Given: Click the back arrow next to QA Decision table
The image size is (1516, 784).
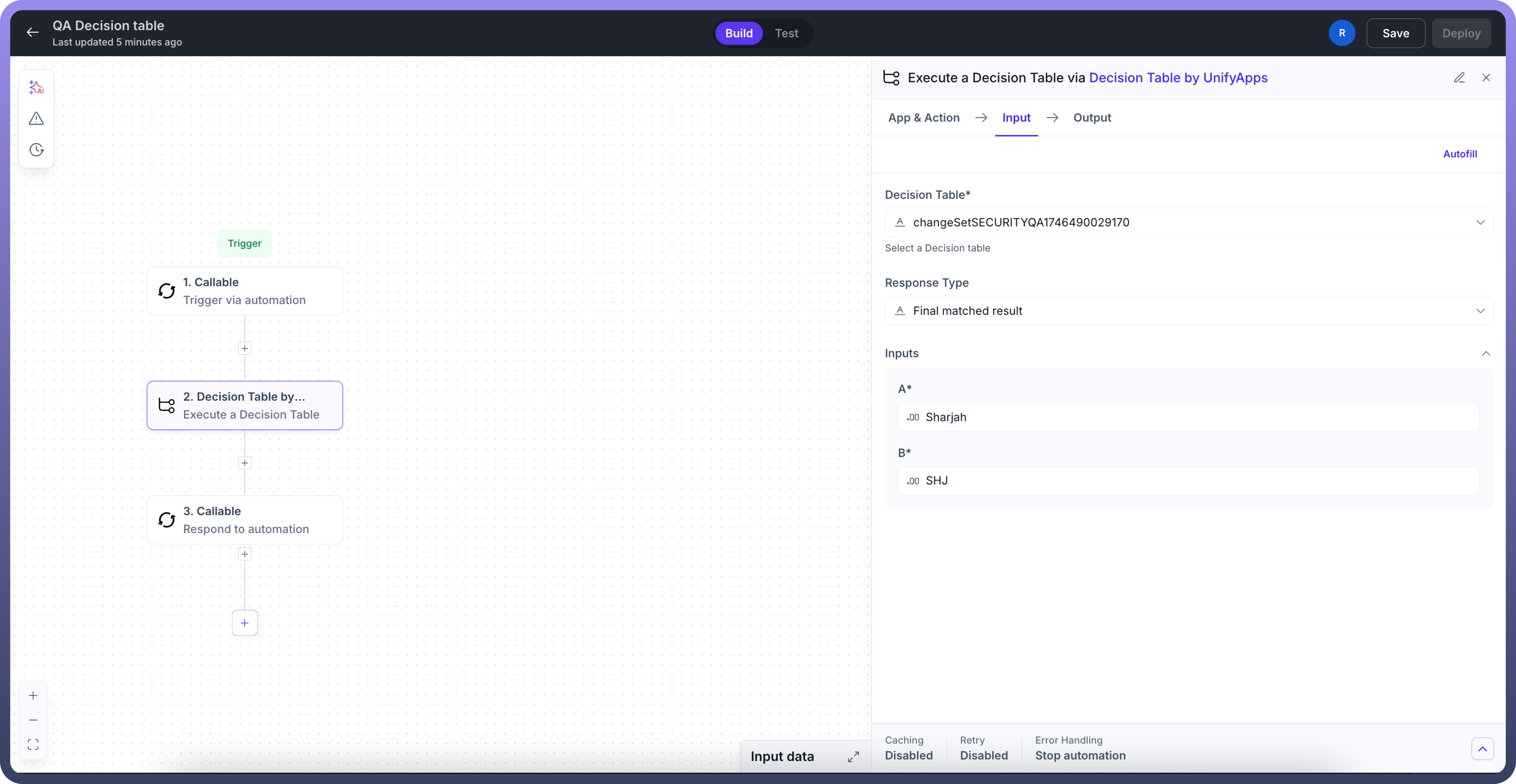Looking at the screenshot, I should click(33, 33).
